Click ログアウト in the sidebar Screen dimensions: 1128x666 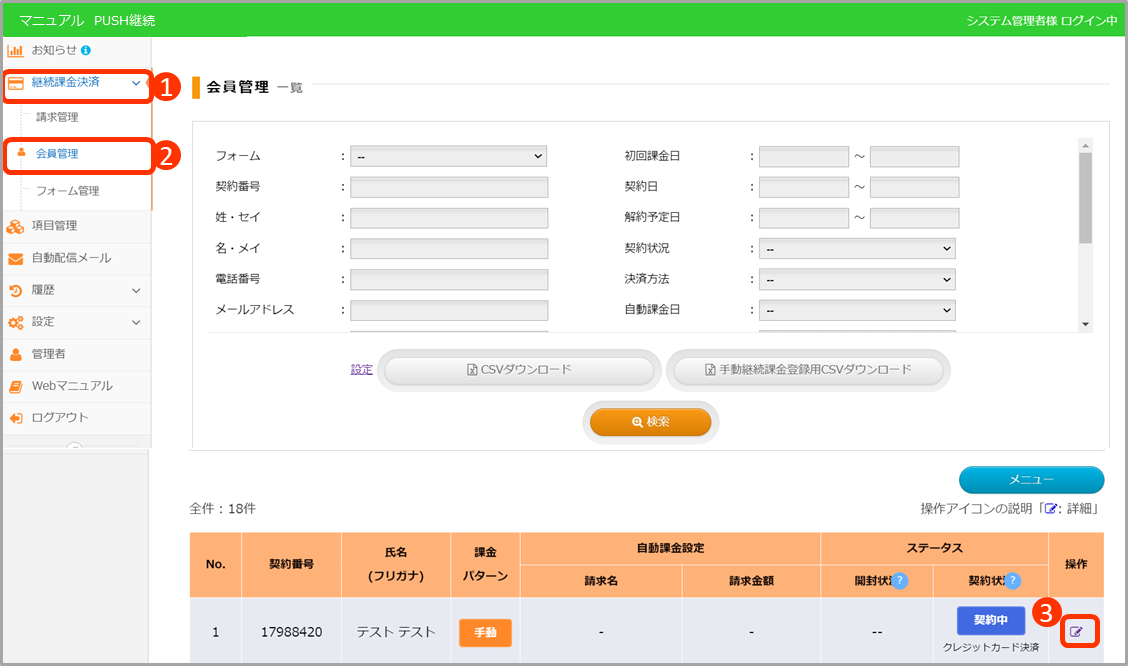click(59, 418)
